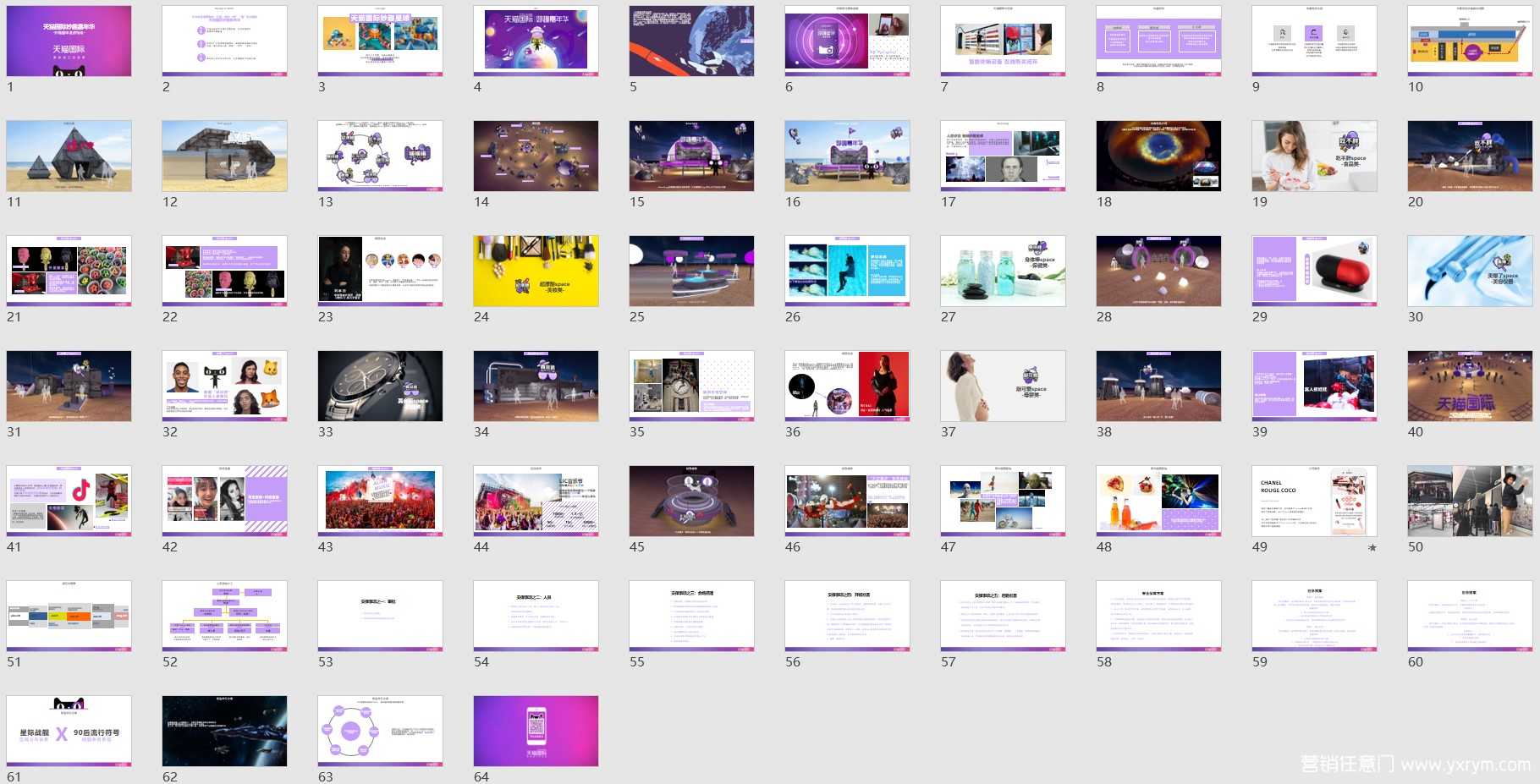Select slide 51 timeline chart thumbnail
The image size is (1540, 784).
[x=69, y=616]
